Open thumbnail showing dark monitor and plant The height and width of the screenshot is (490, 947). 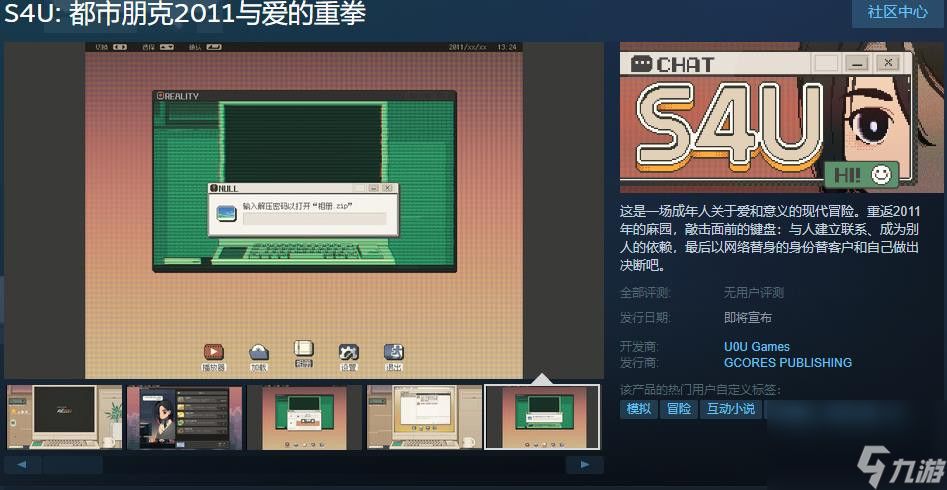pos(65,417)
